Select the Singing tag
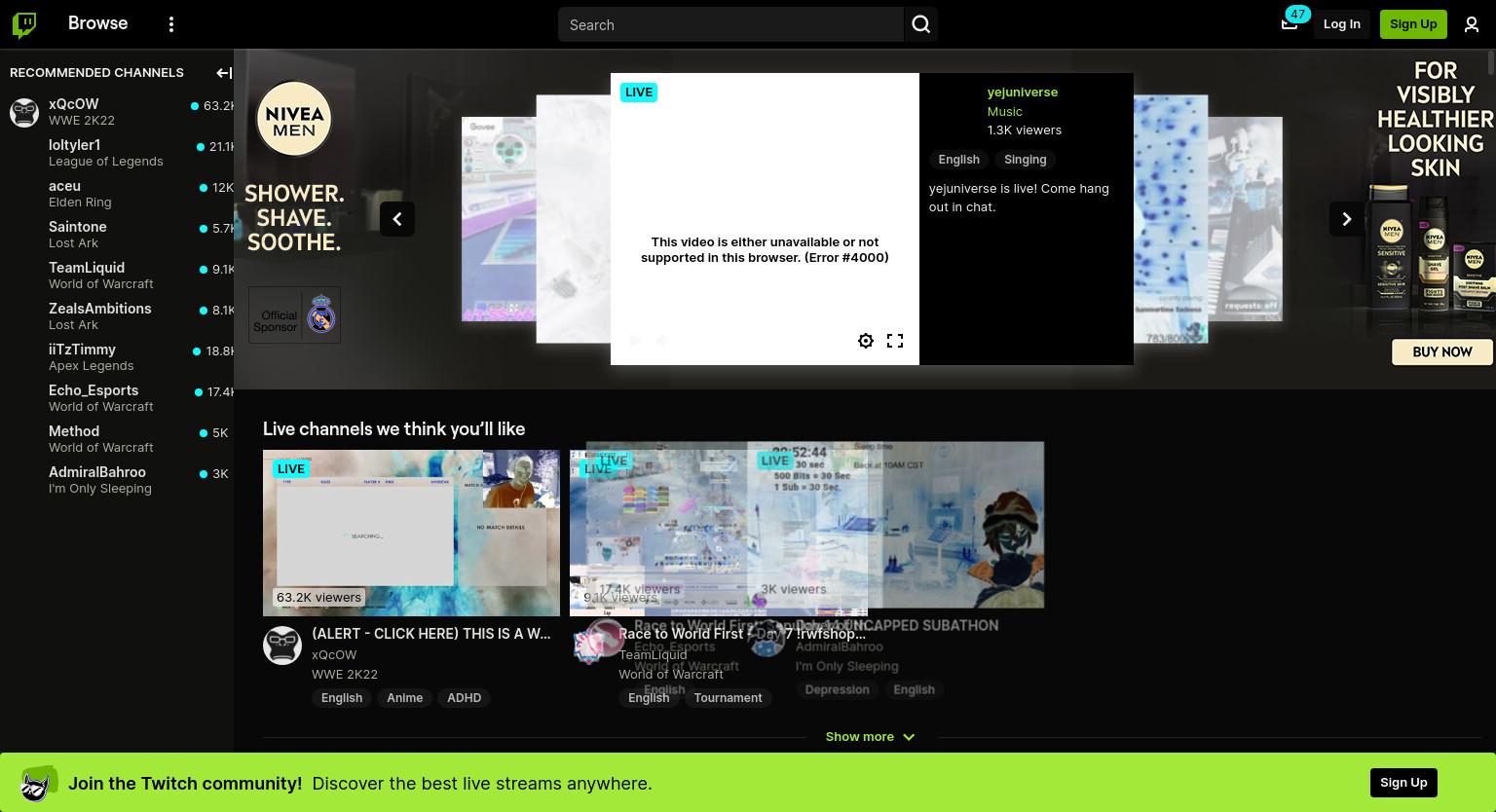Screen dimensions: 1496x812 [1026, 160]
